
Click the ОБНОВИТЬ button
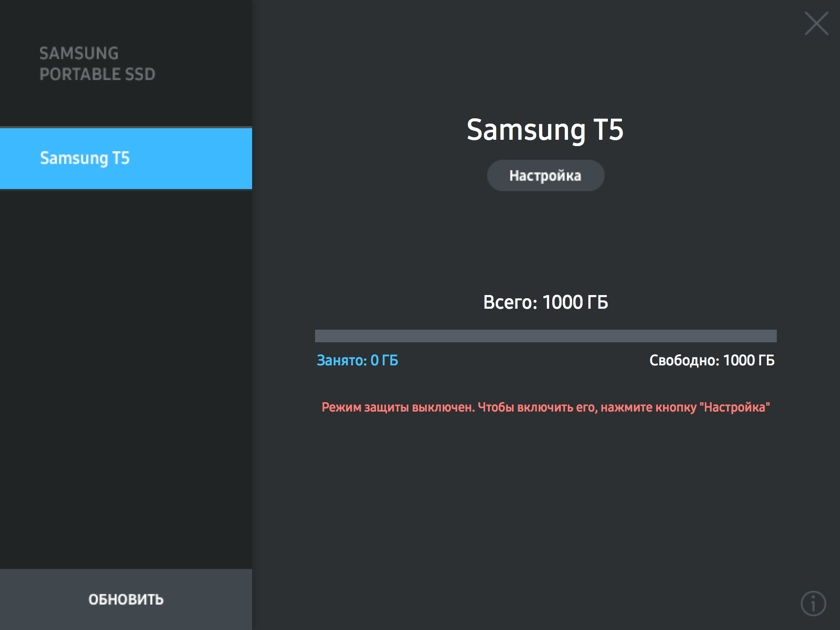pos(126,599)
